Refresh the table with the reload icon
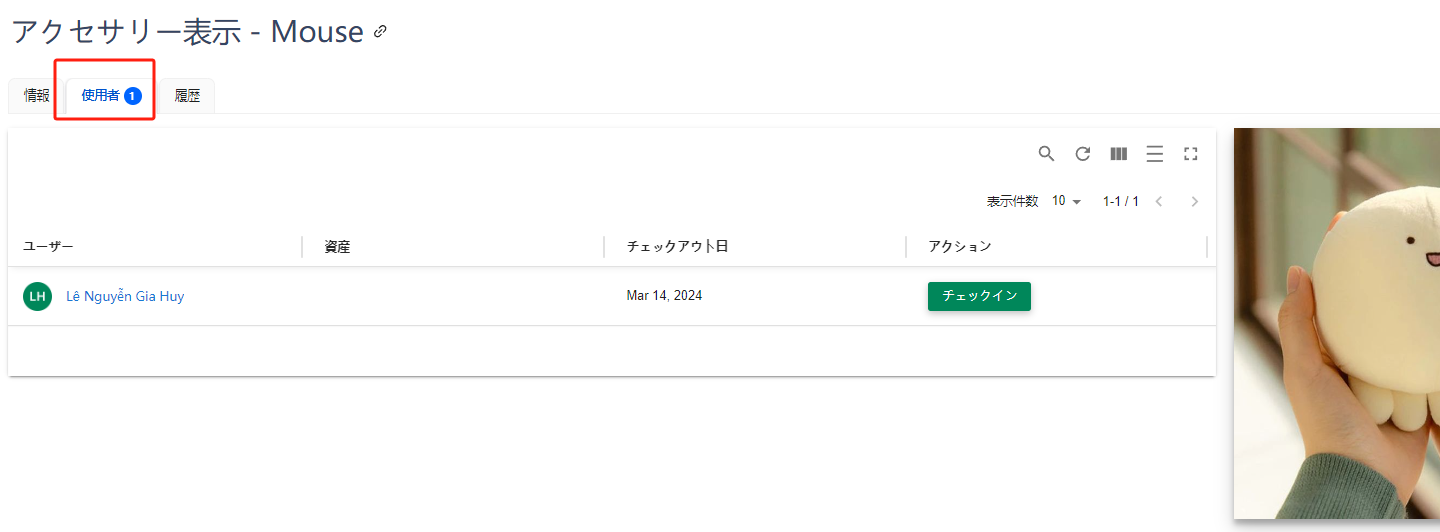Screen dimensions: 1440x532 (x=1082, y=154)
